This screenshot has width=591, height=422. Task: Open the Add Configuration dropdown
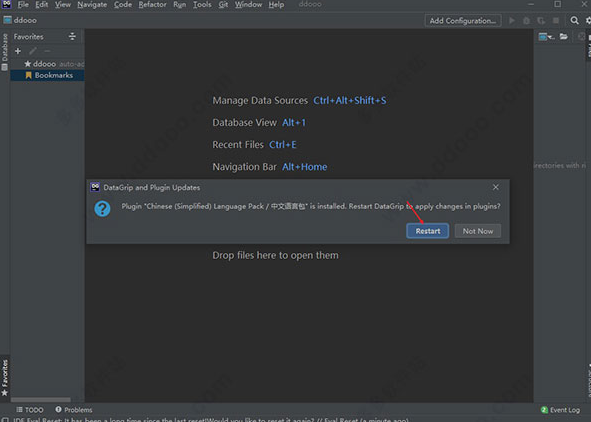point(463,21)
